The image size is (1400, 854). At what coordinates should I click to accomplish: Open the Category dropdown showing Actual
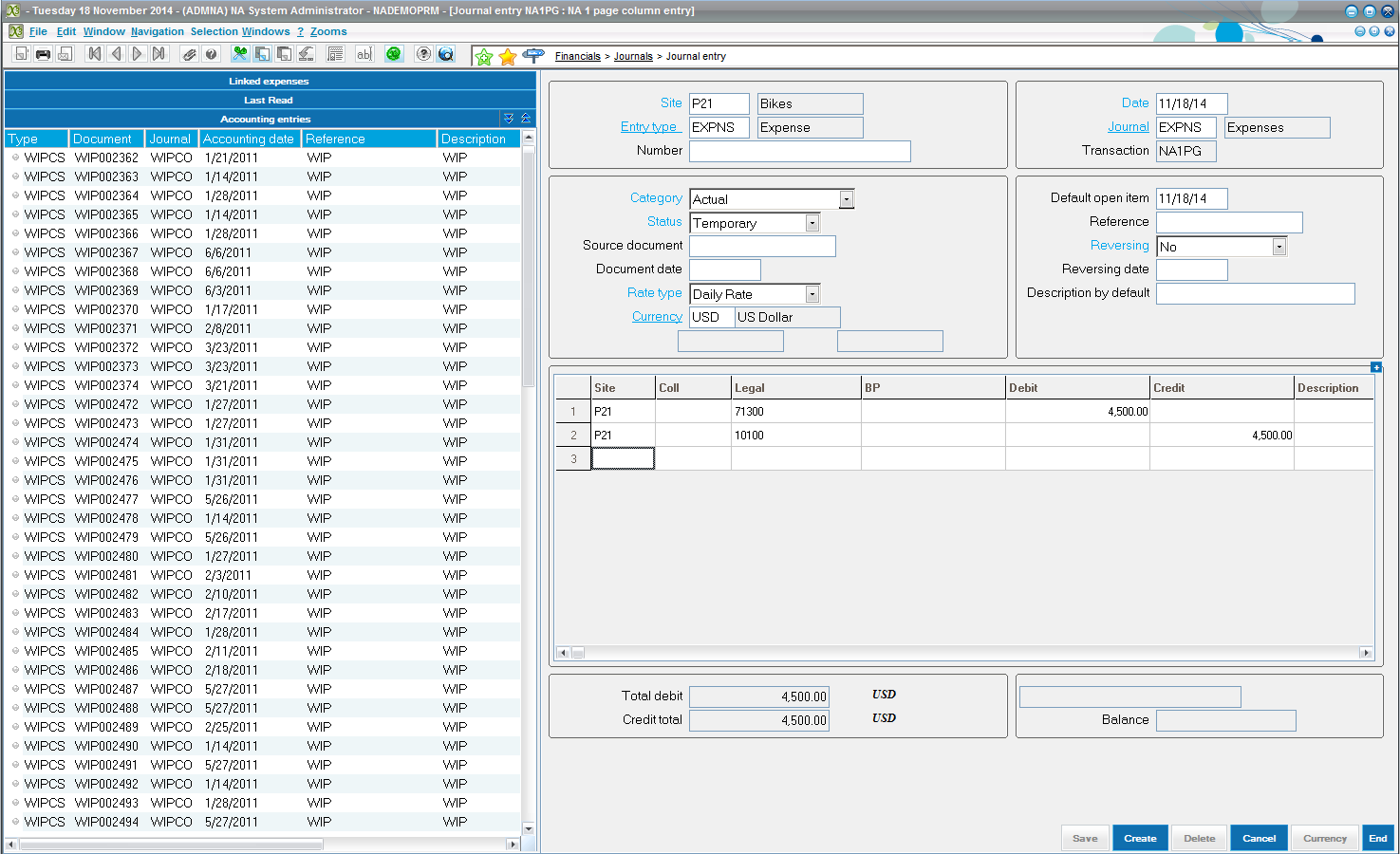point(846,199)
